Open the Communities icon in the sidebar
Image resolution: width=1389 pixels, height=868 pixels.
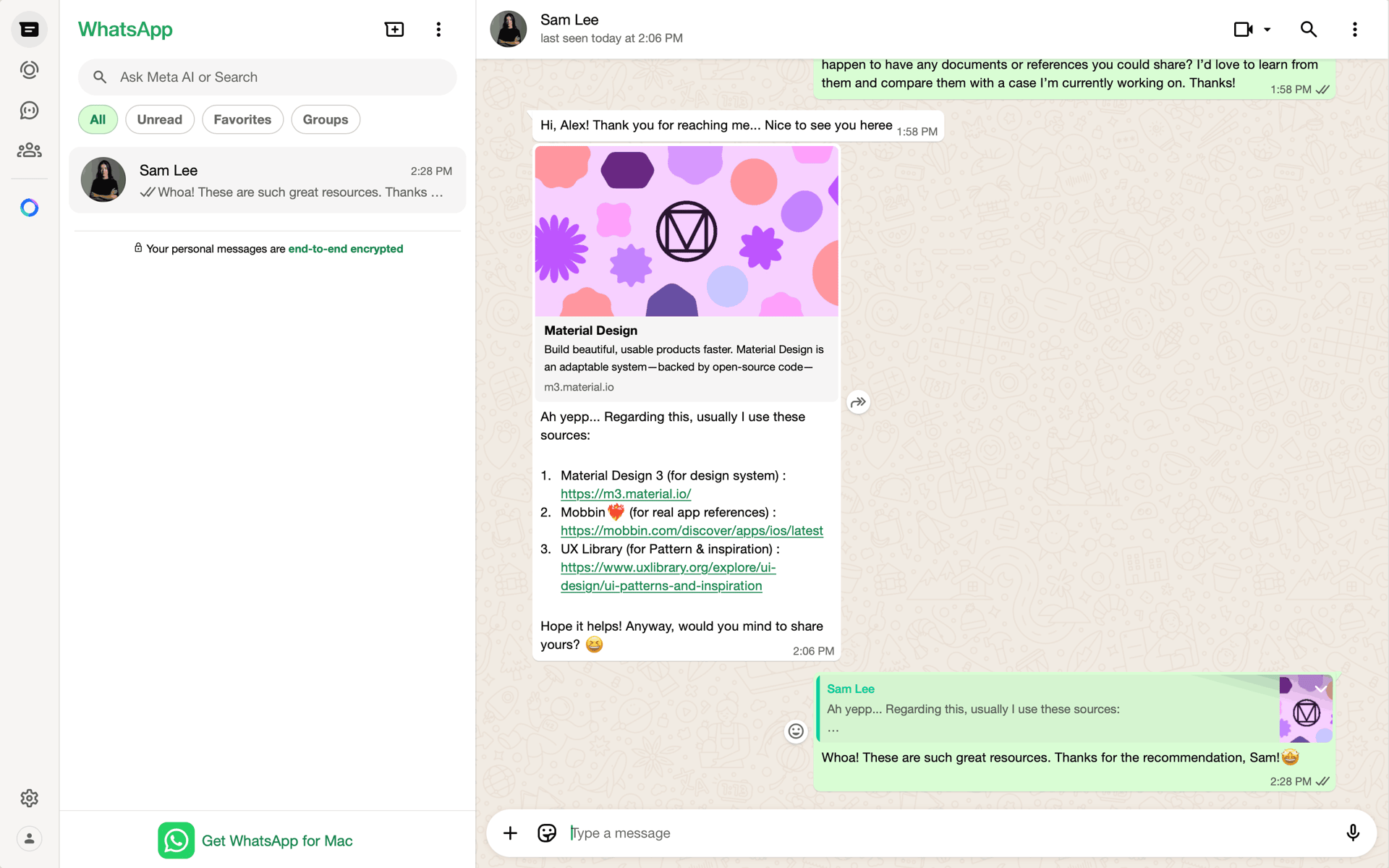(x=29, y=150)
